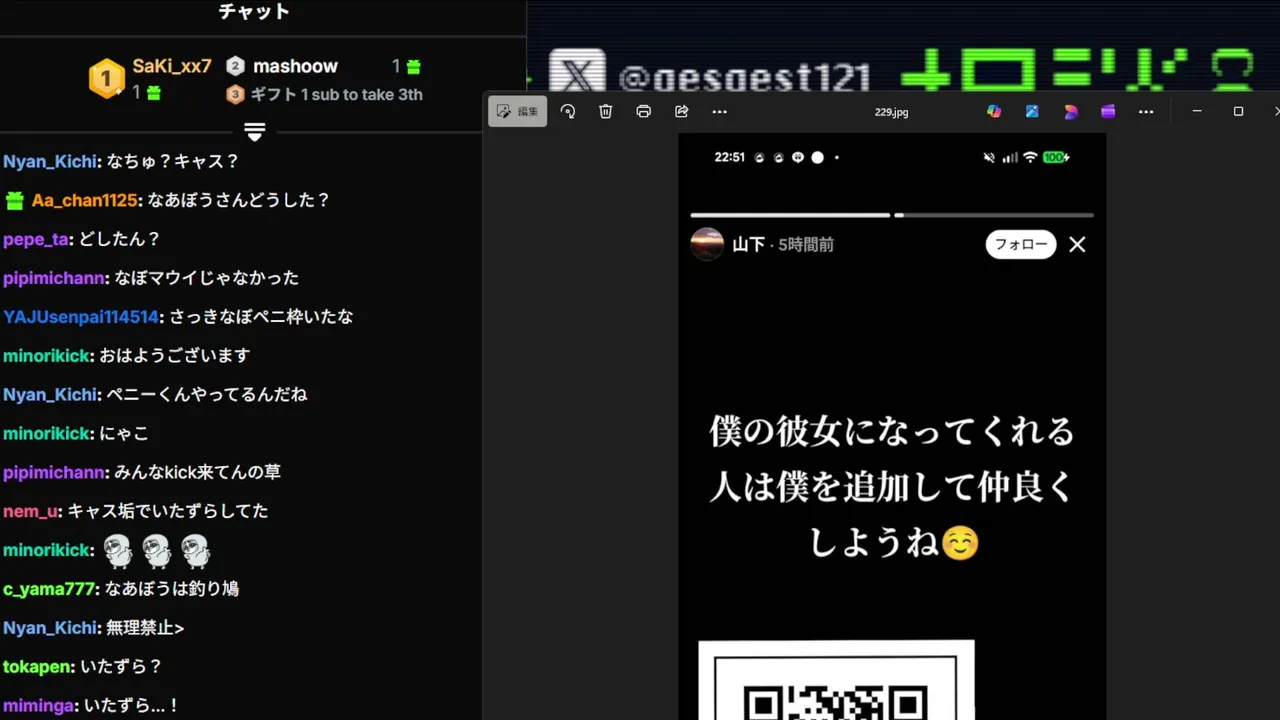Click the Wi-Fi icon in phone status bar
1280x720 pixels.
tap(1030, 158)
